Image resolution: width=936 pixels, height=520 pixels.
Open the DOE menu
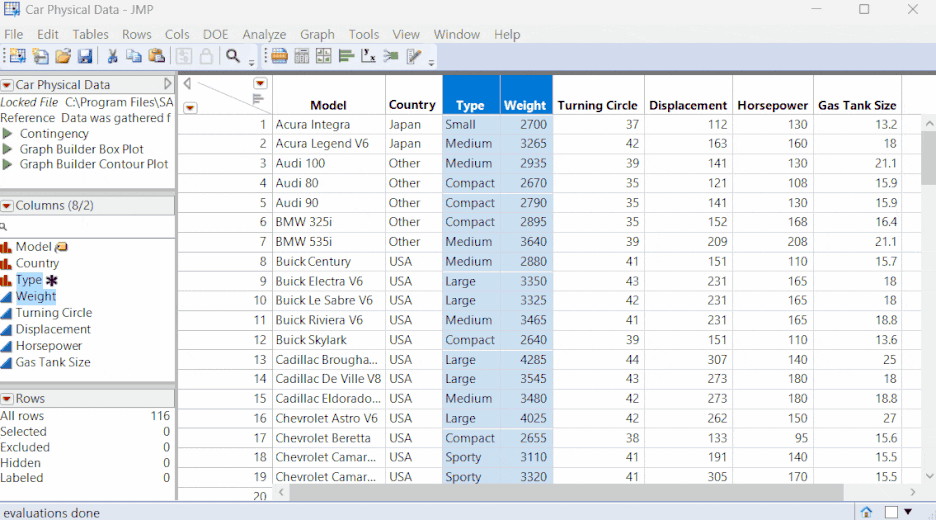[x=215, y=35]
